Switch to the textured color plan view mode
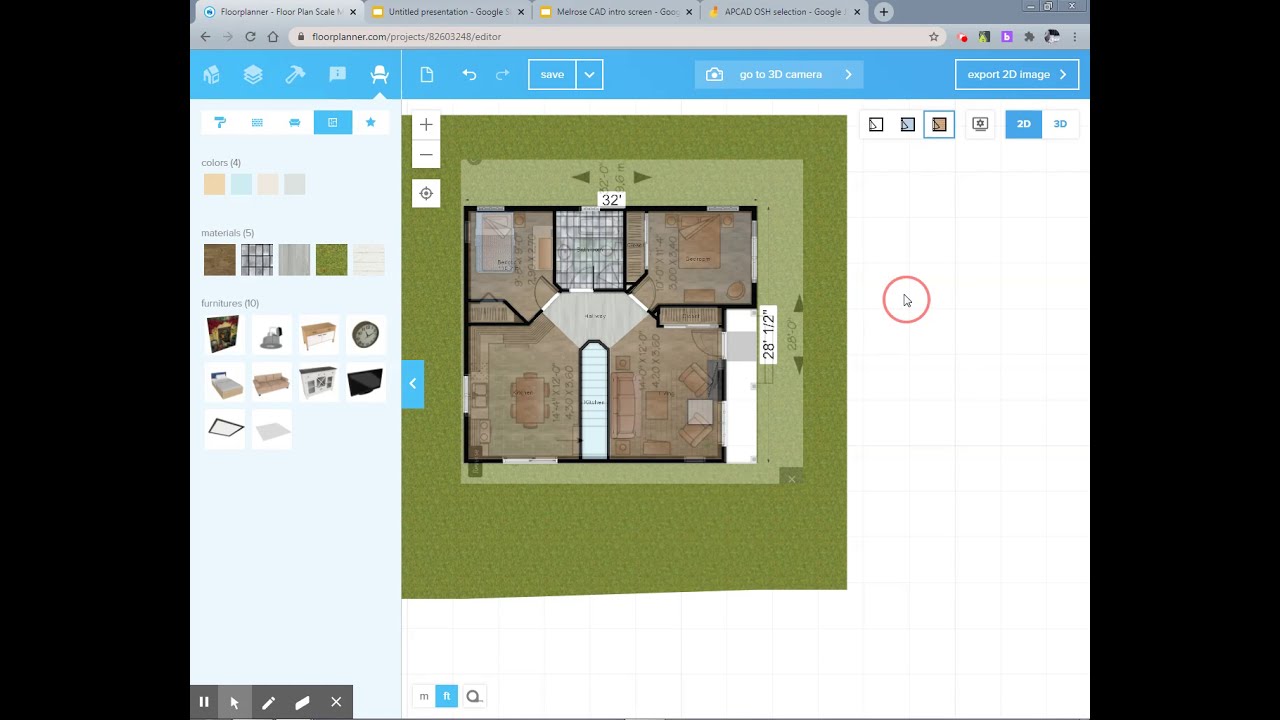The height and width of the screenshot is (720, 1280). pos(939,124)
